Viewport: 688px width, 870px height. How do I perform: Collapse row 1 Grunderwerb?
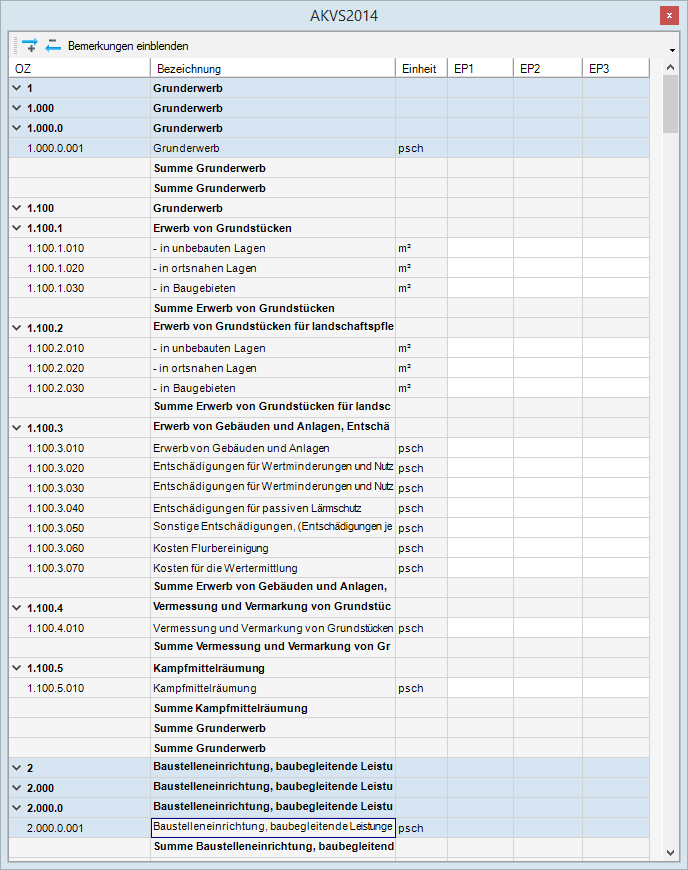(x=17, y=88)
